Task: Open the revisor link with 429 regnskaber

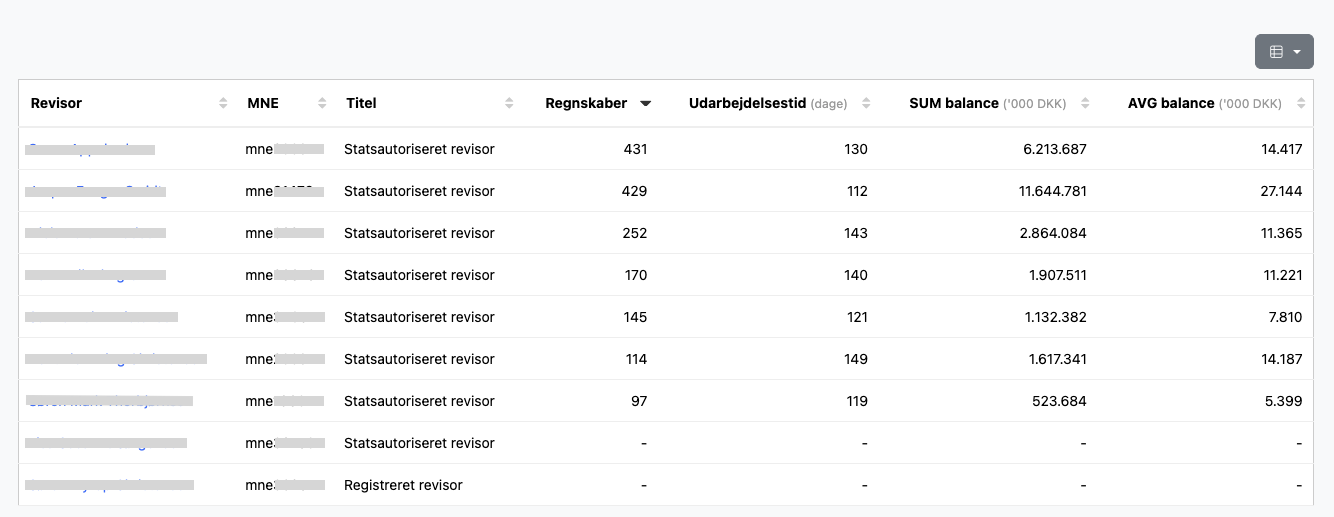Action: pos(95,191)
